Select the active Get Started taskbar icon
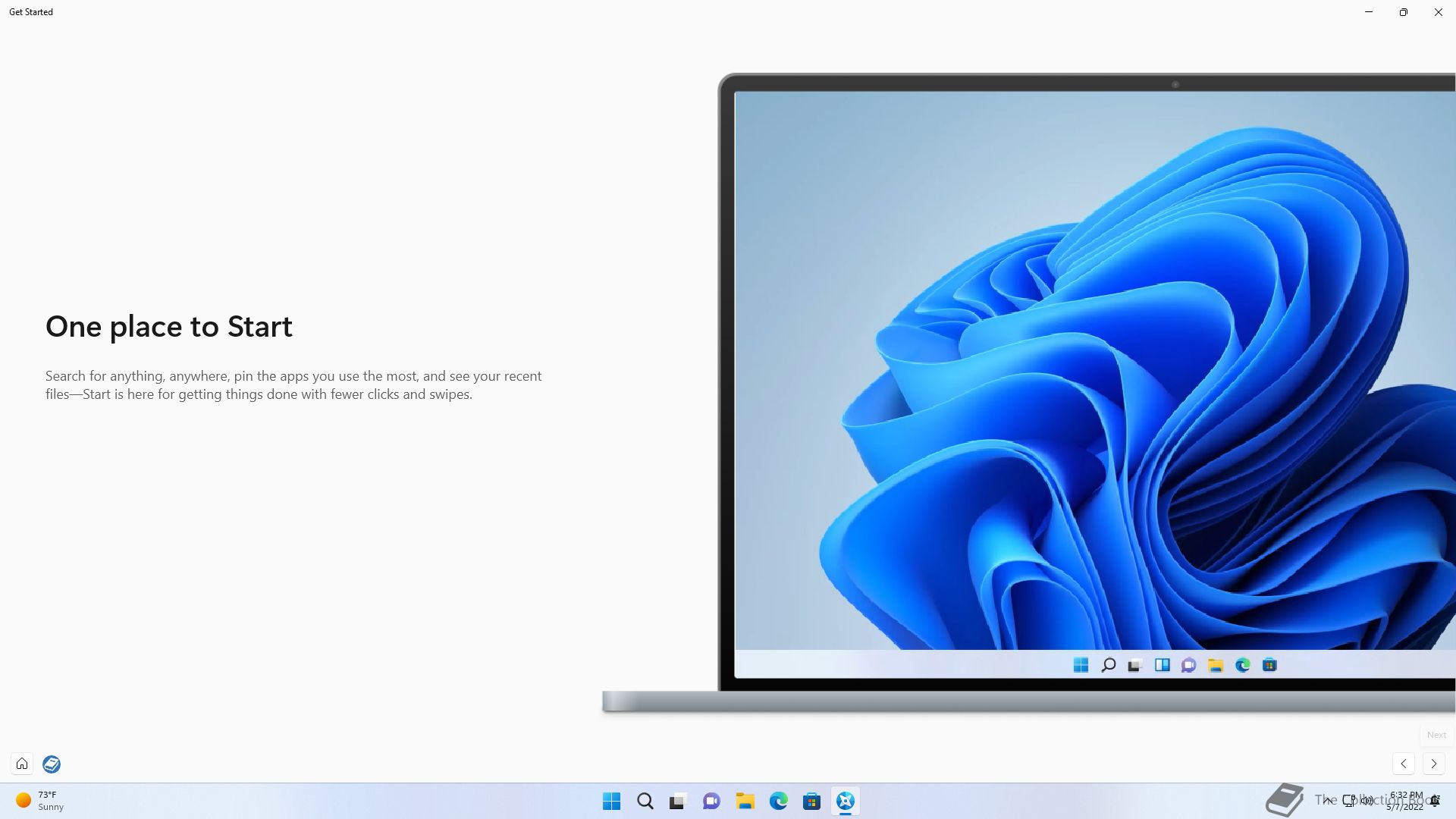The image size is (1456, 819). [845, 801]
